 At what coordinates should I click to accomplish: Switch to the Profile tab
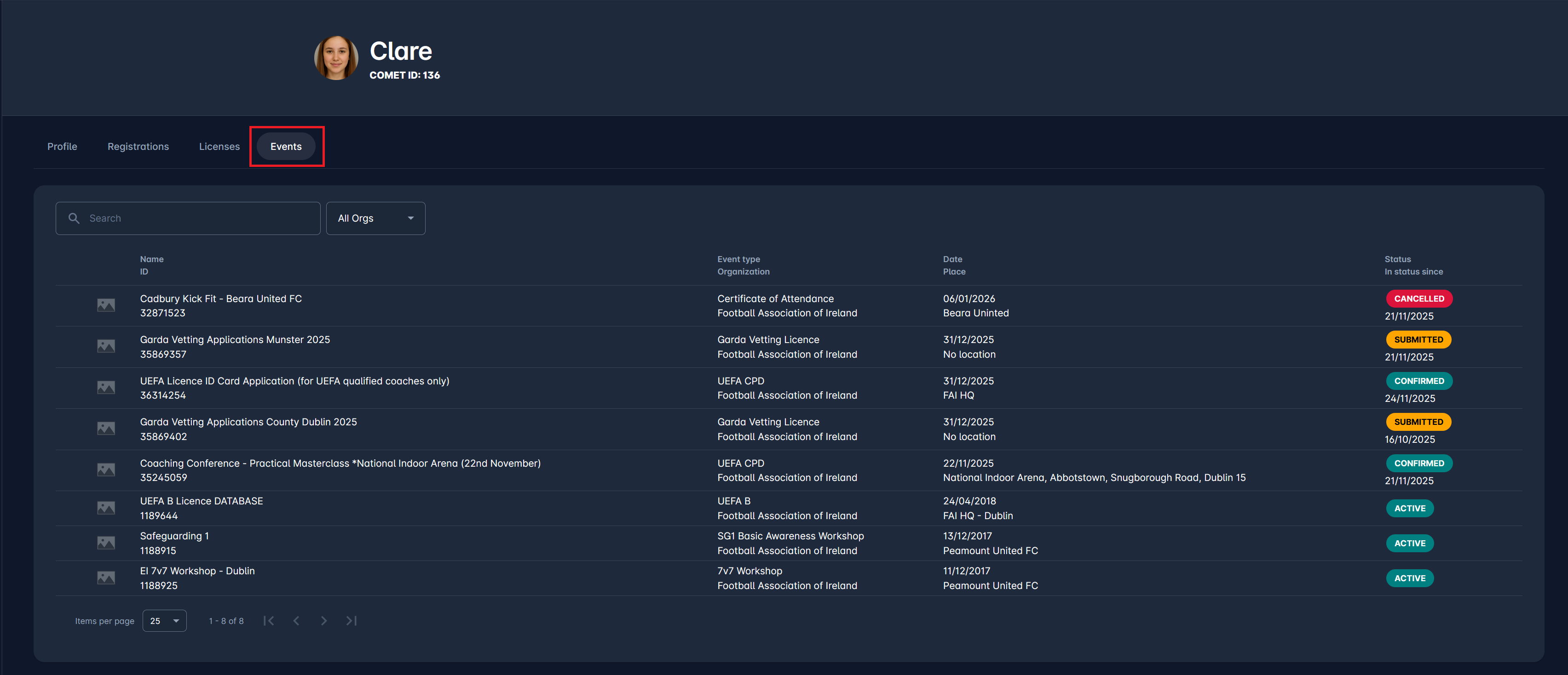62,147
